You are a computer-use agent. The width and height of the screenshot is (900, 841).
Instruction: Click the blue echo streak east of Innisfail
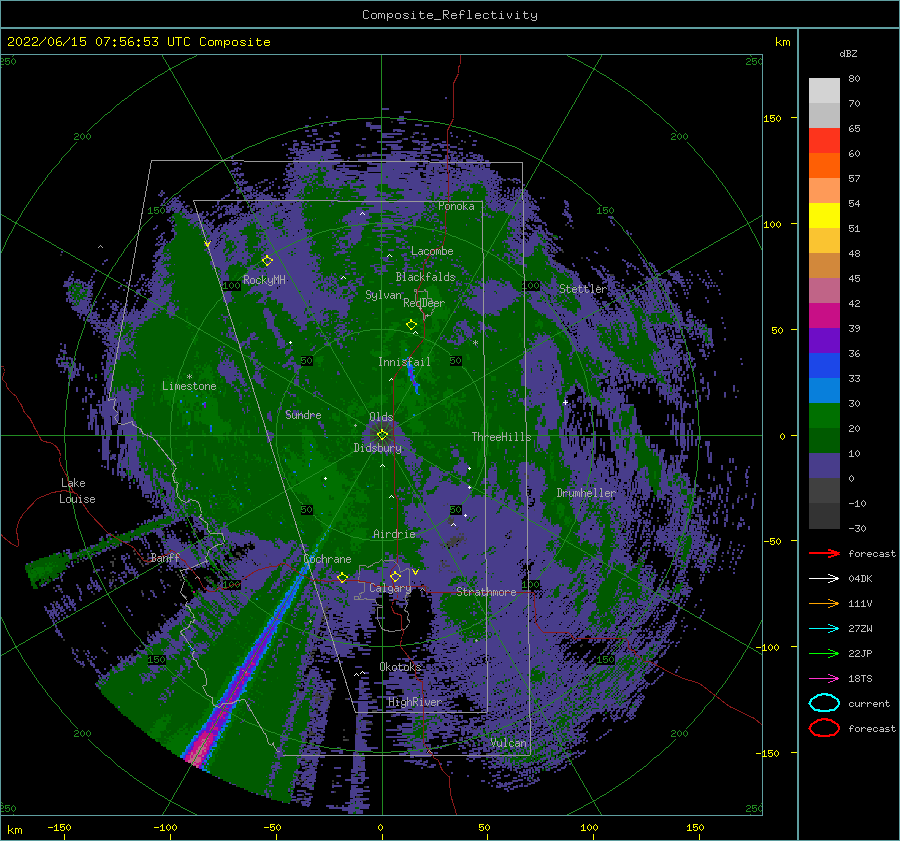[x=413, y=376]
